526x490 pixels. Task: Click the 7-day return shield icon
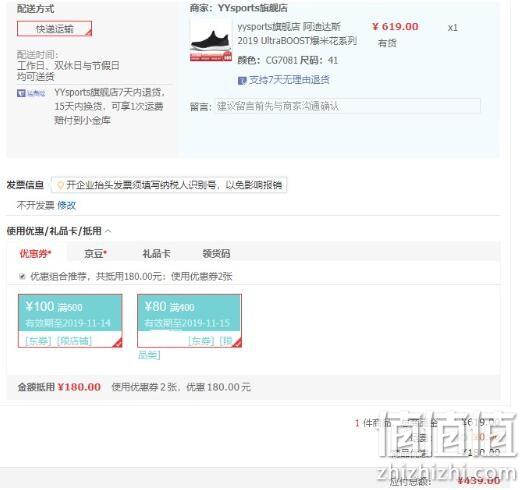click(x=242, y=80)
